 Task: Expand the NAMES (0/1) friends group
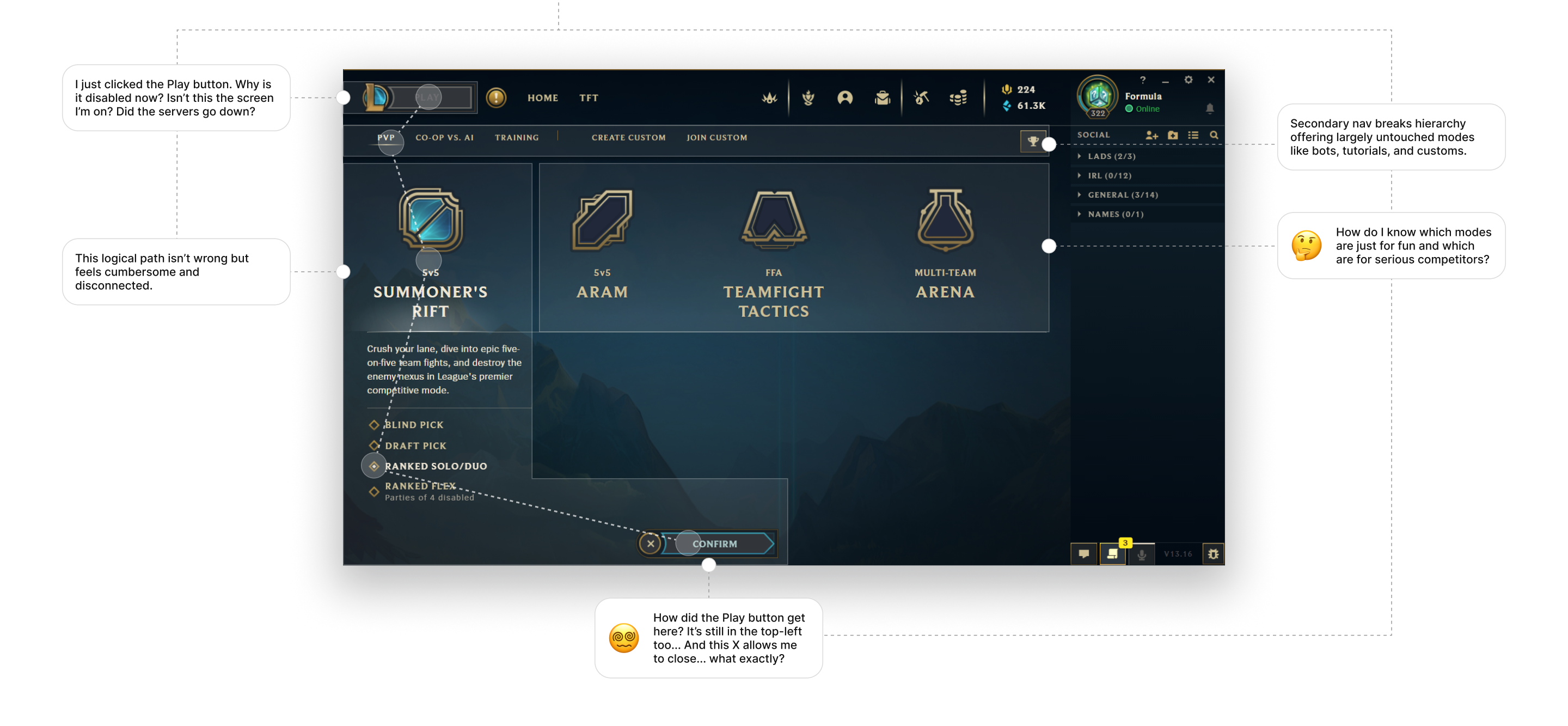1147,215
